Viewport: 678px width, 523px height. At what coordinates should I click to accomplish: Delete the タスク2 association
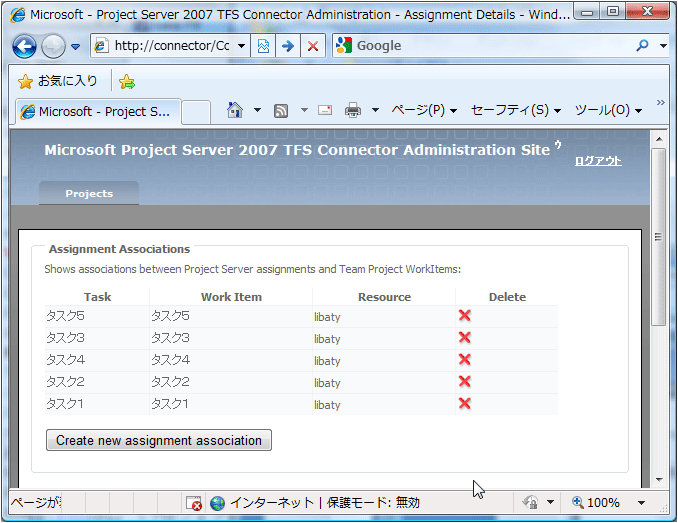(465, 382)
